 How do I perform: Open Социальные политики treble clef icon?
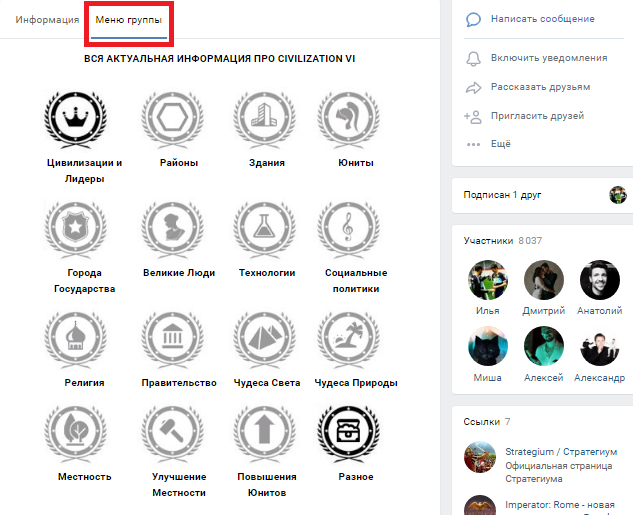click(348, 230)
